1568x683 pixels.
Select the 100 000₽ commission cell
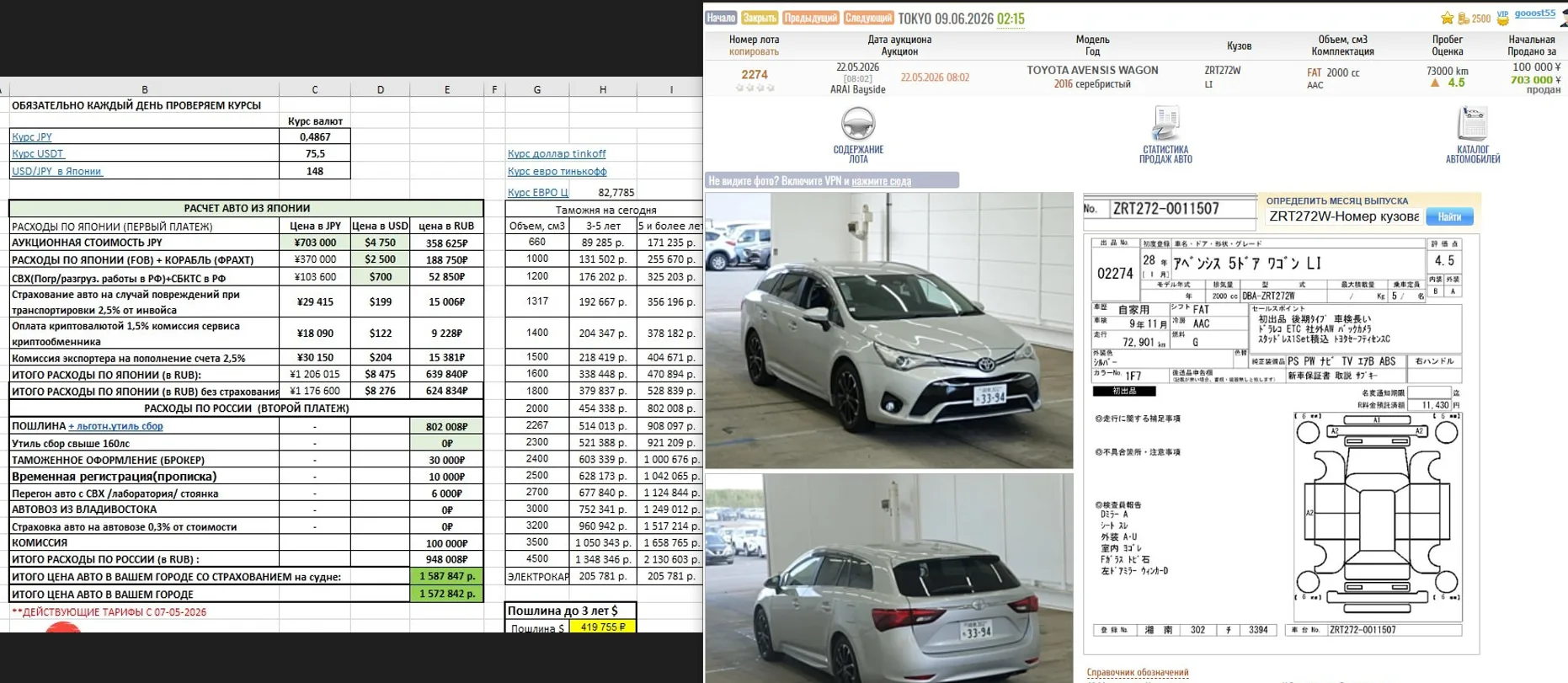(x=447, y=543)
